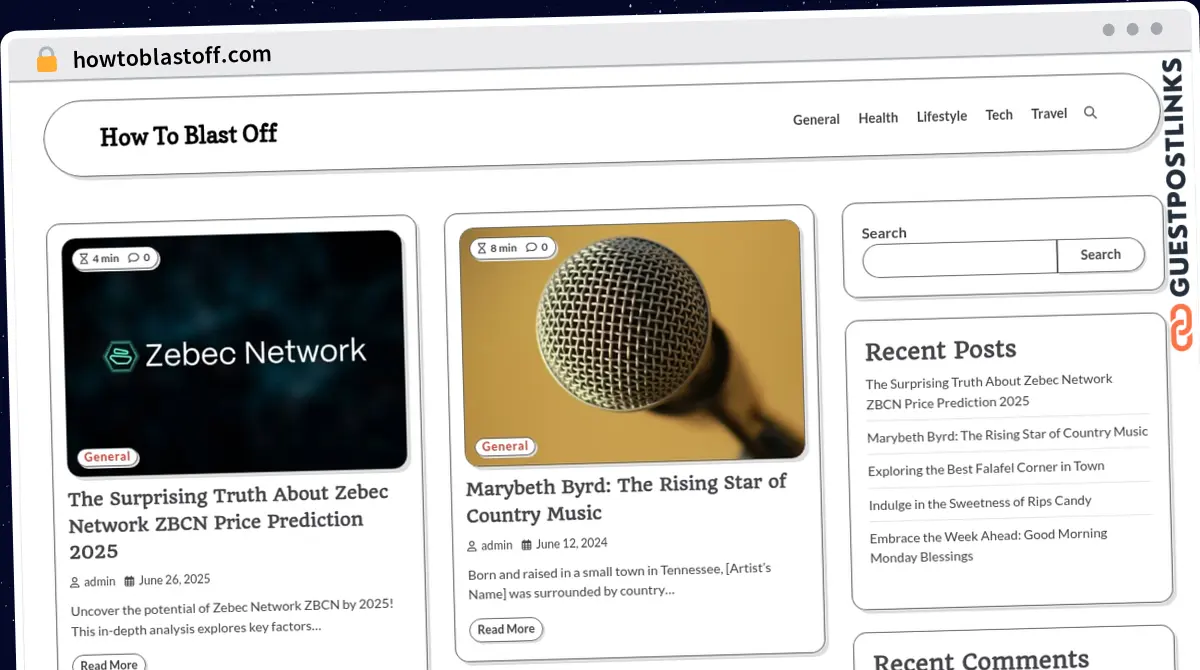Click Read More under Zebec Network excerpt

109,664
